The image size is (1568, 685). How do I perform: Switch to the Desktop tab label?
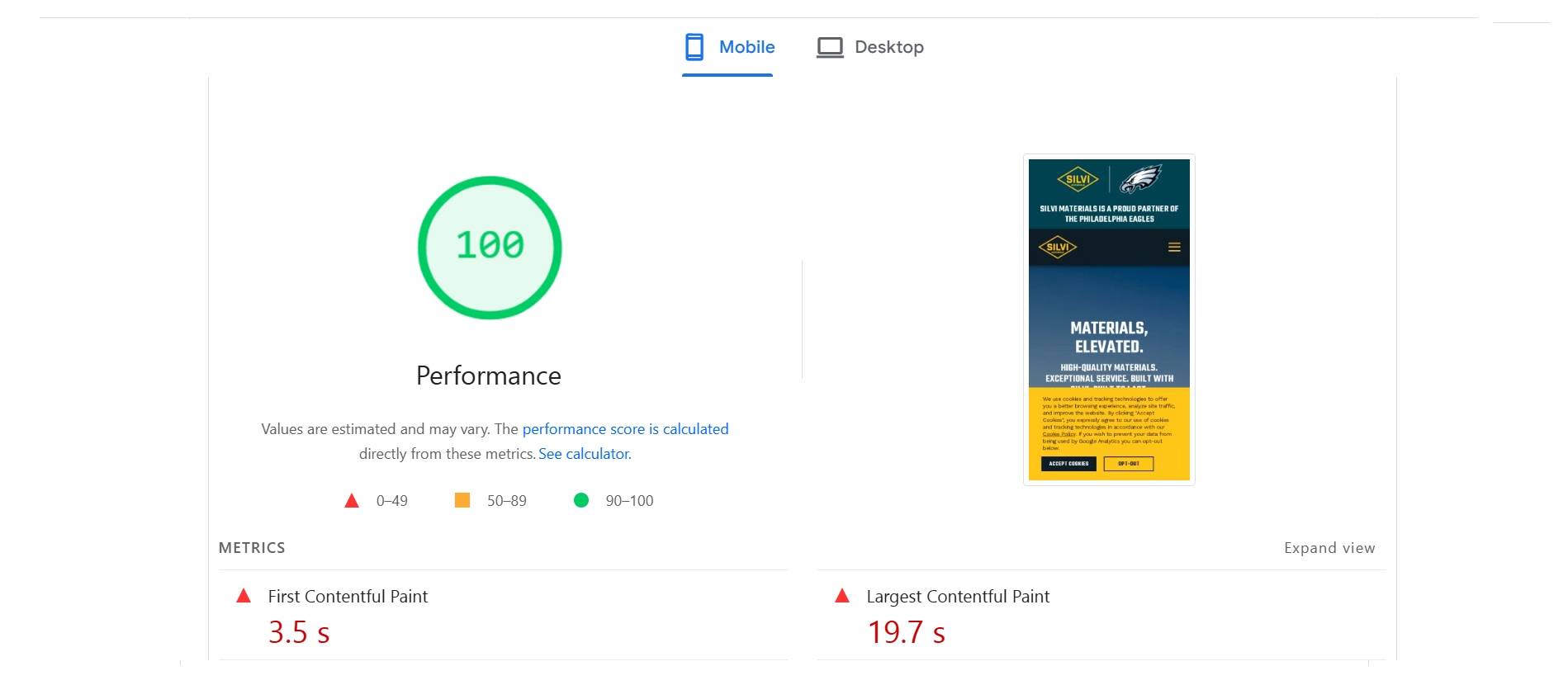888,47
